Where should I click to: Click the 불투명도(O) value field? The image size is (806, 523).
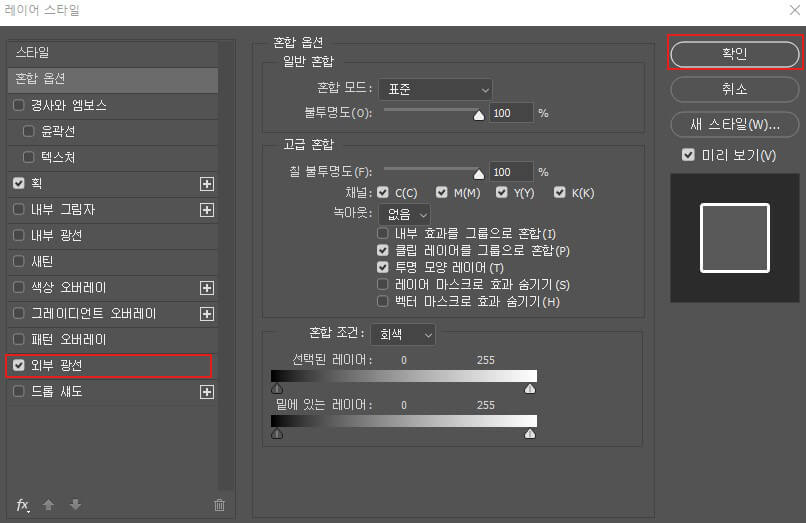tap(511, 113)
